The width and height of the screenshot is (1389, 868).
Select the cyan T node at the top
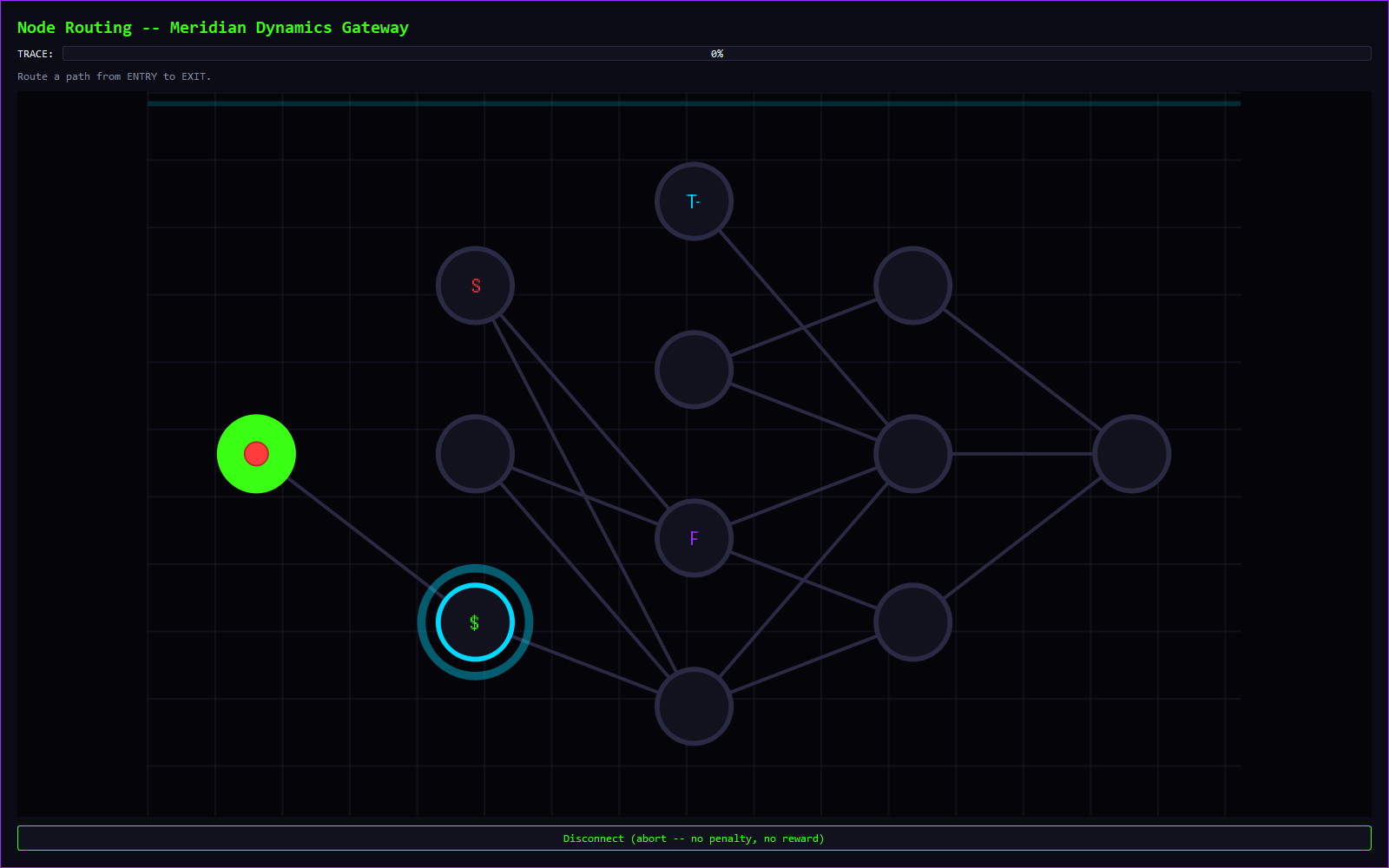(694, 201)
